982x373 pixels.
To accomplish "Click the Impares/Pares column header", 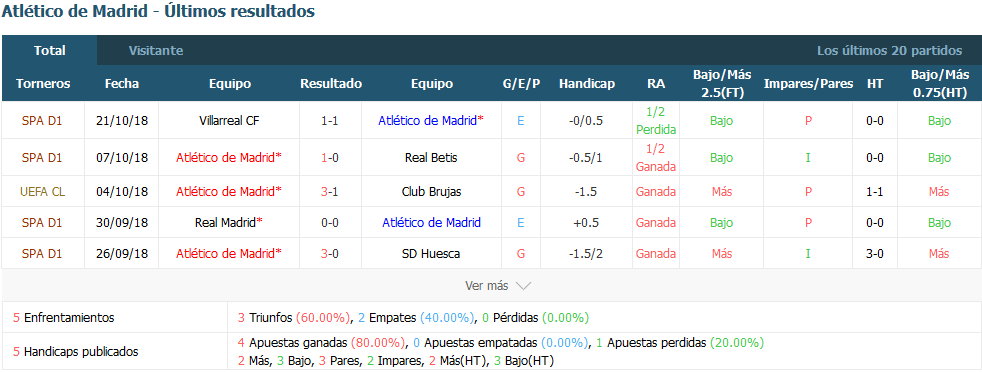I will pos(808,84).
